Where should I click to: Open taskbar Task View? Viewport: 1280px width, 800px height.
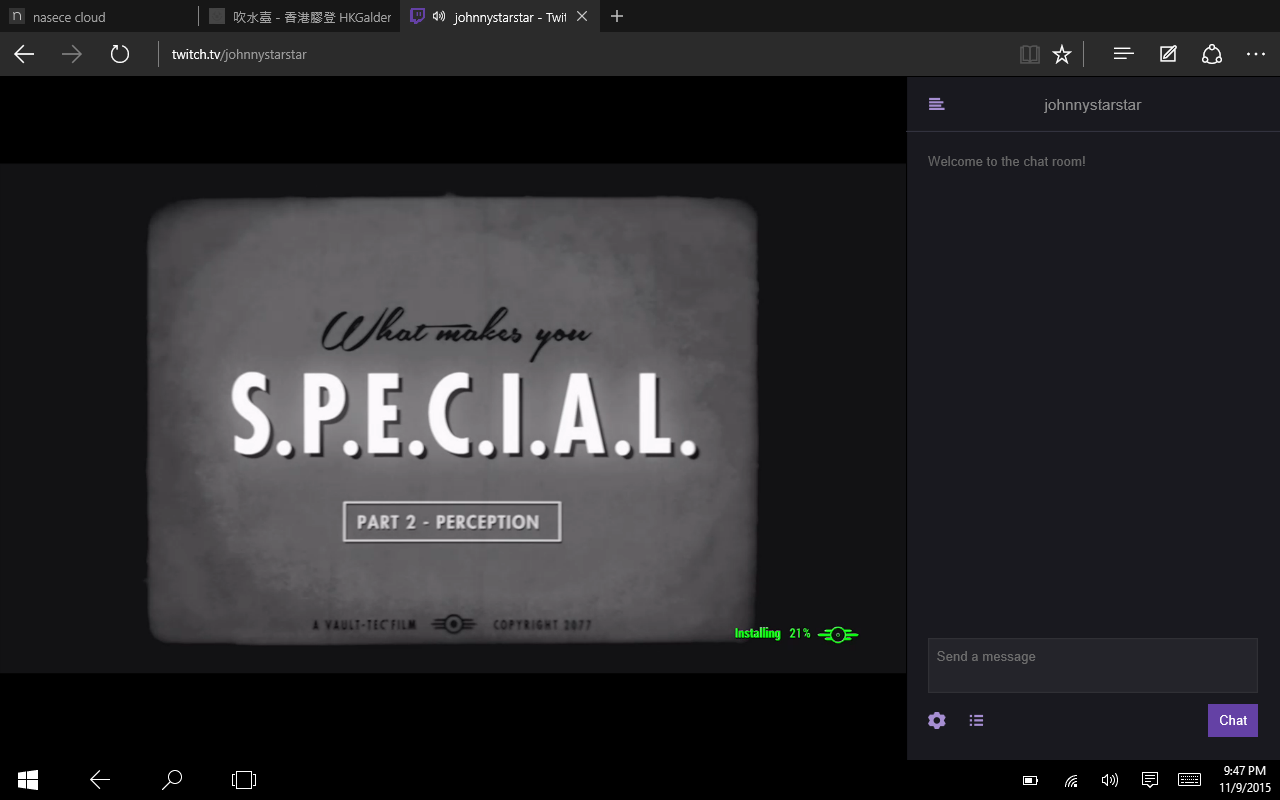244,779
